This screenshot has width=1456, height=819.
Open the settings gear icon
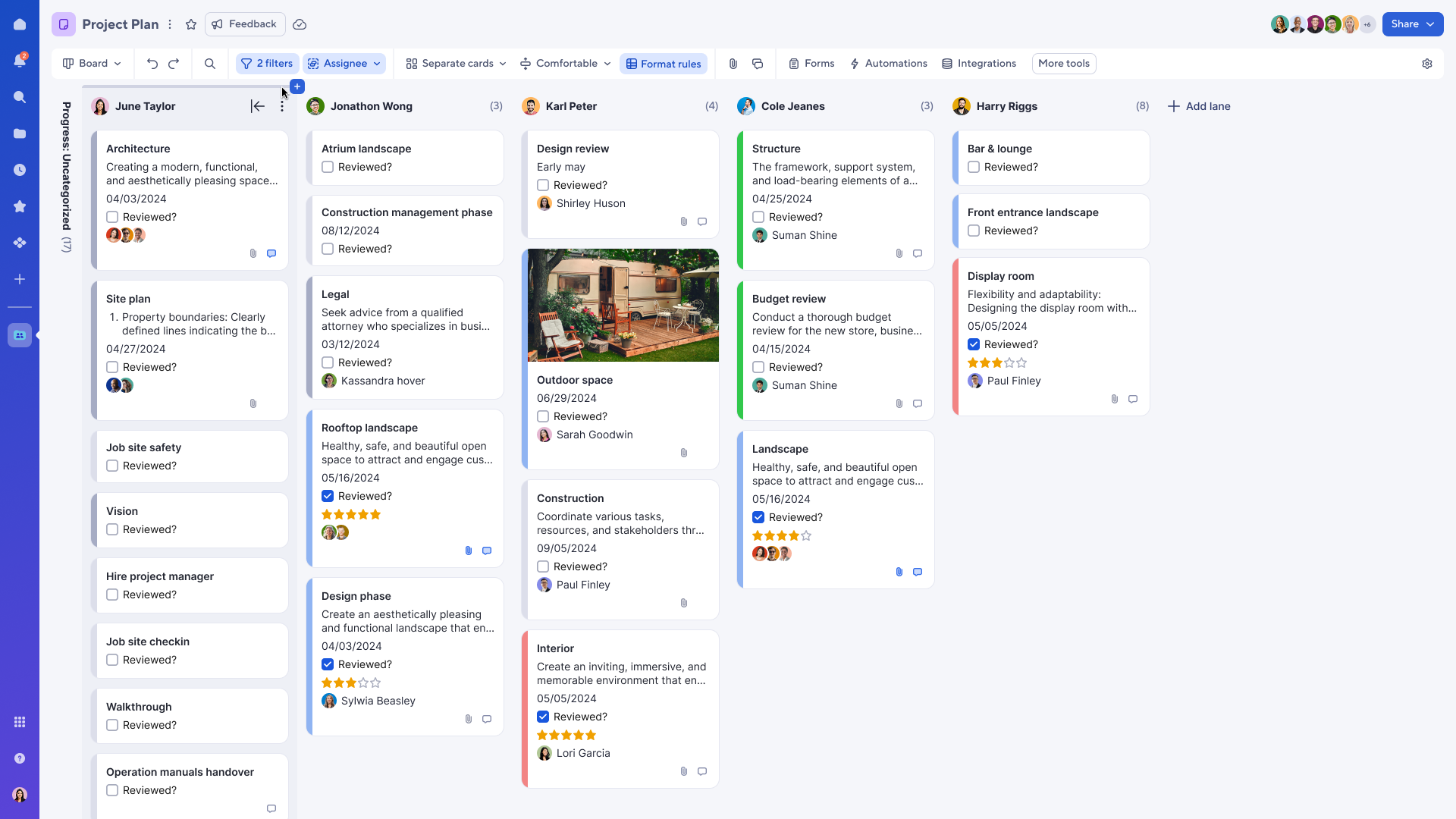[1427, 64]
